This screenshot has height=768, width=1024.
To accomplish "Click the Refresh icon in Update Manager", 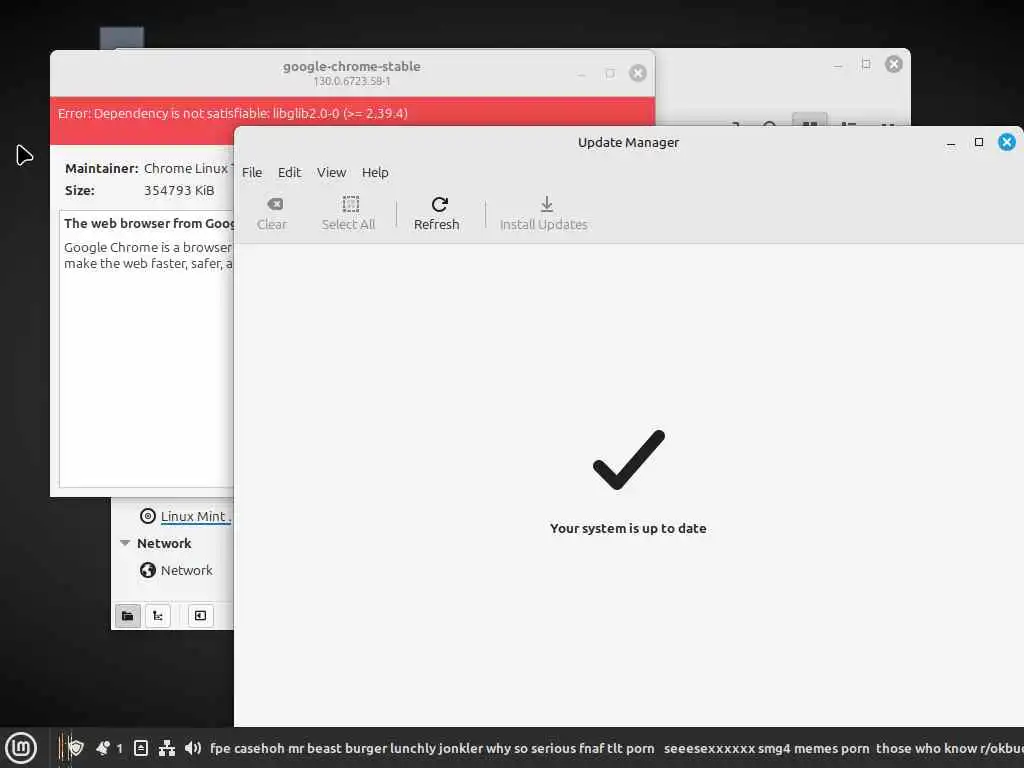I will pyautogui.click(x=440, y=204).
